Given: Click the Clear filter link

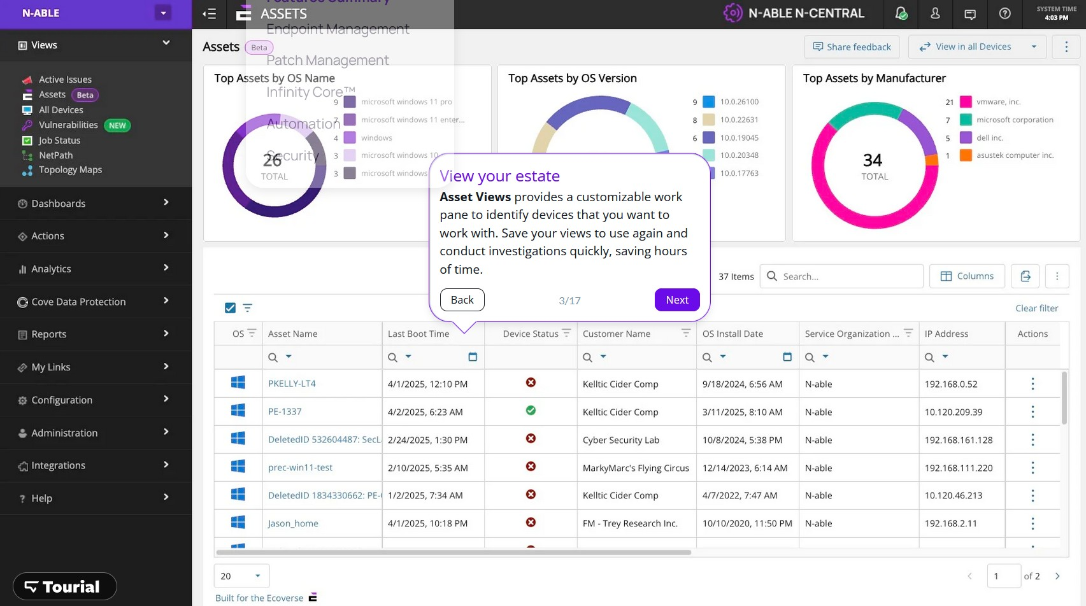Looking at the screenshot, I should tap(1036, 308).
